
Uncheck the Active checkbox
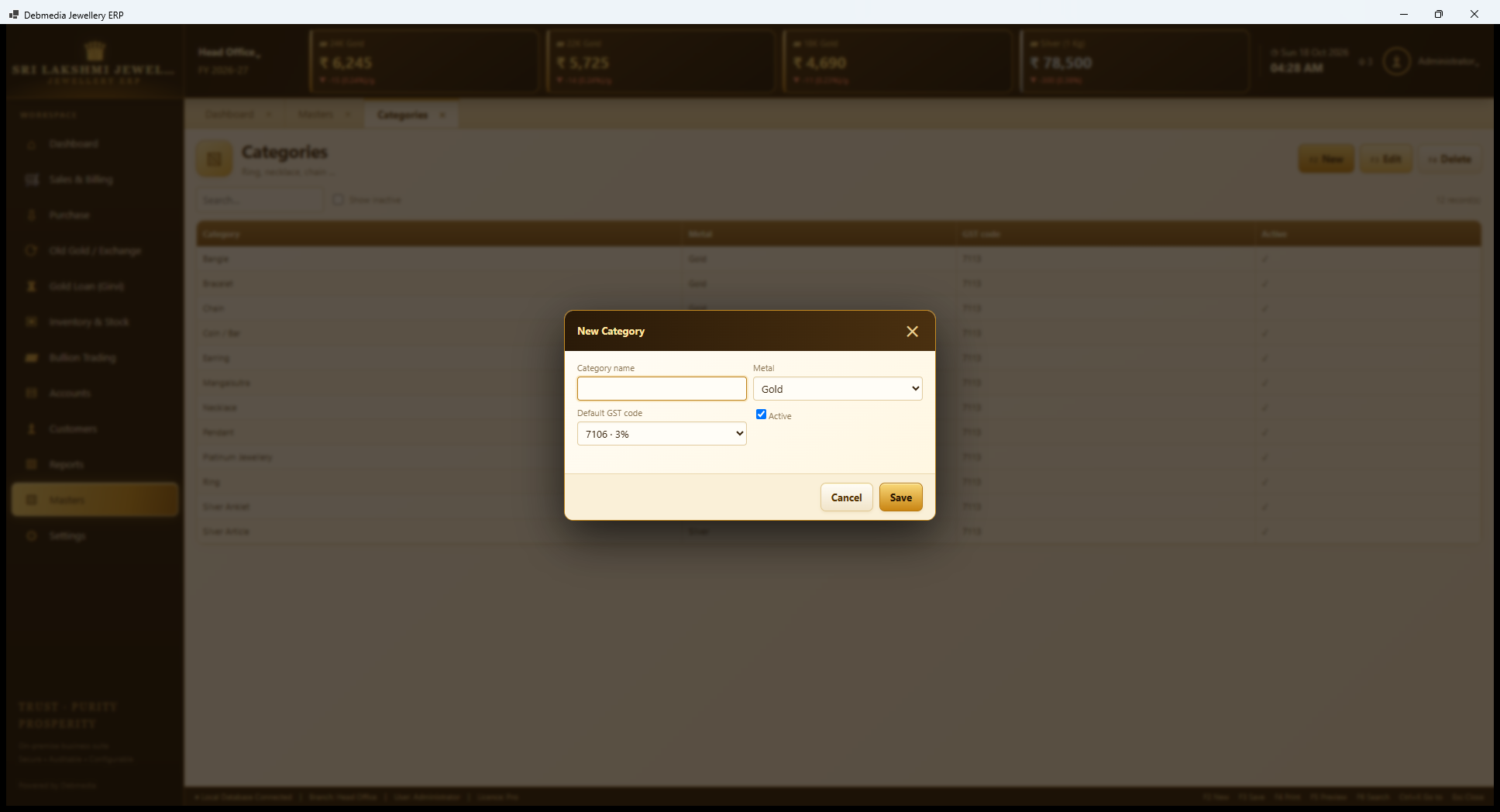pos(761,415)
